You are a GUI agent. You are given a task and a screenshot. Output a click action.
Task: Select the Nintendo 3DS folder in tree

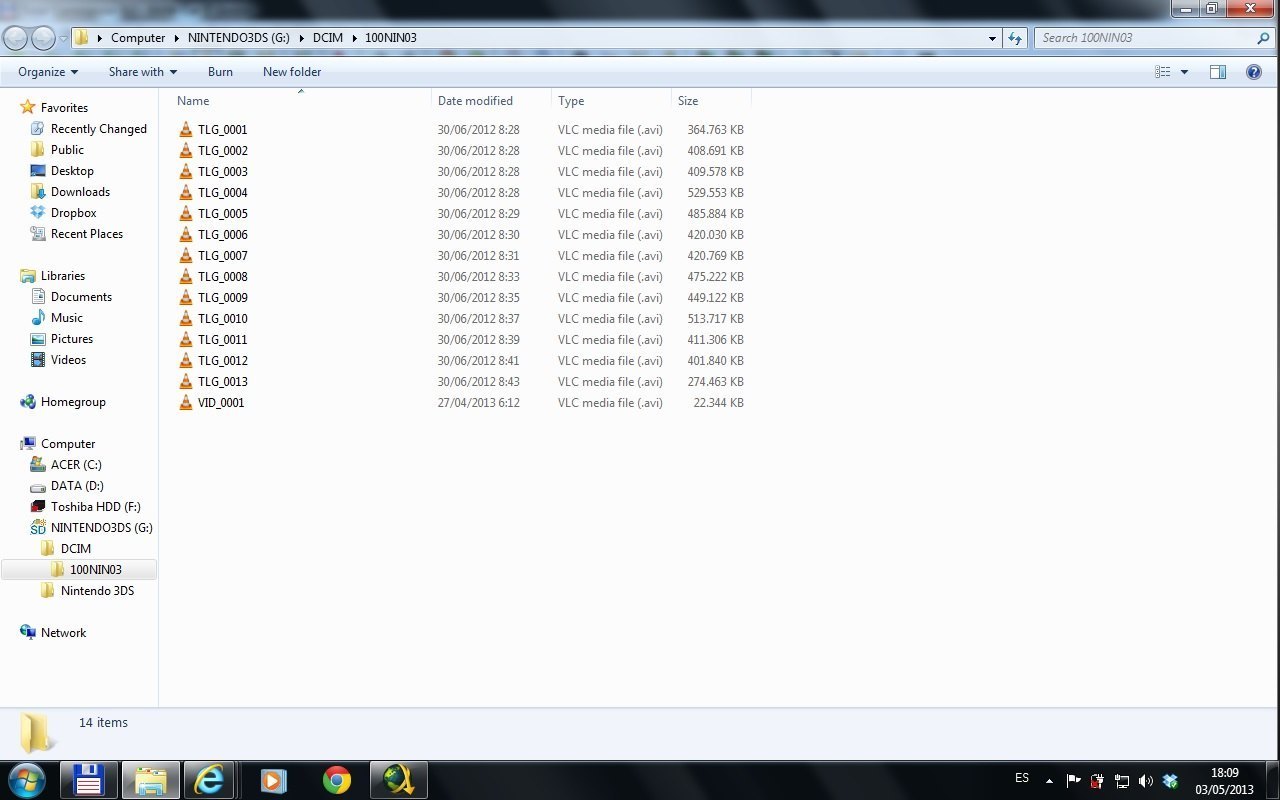point(97,591)
